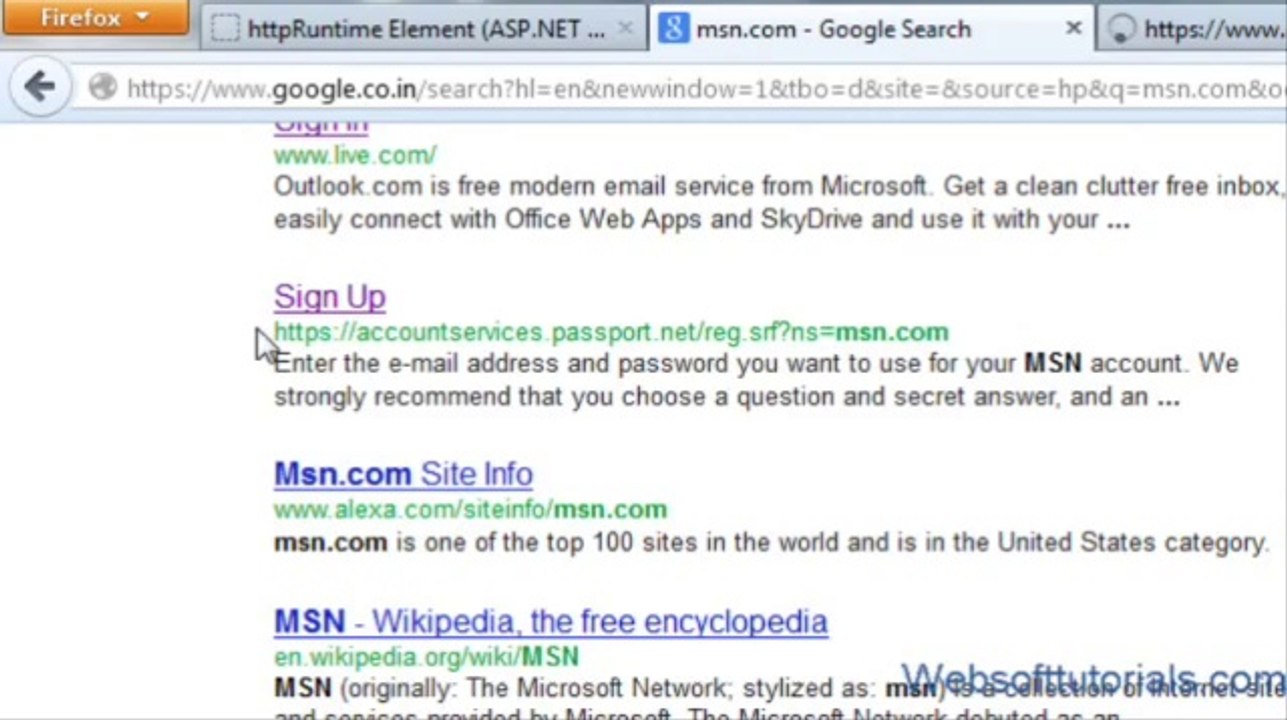The image size is (1287, 720).
Task: Open the Firefox application menu
Action: coord(94,18)
